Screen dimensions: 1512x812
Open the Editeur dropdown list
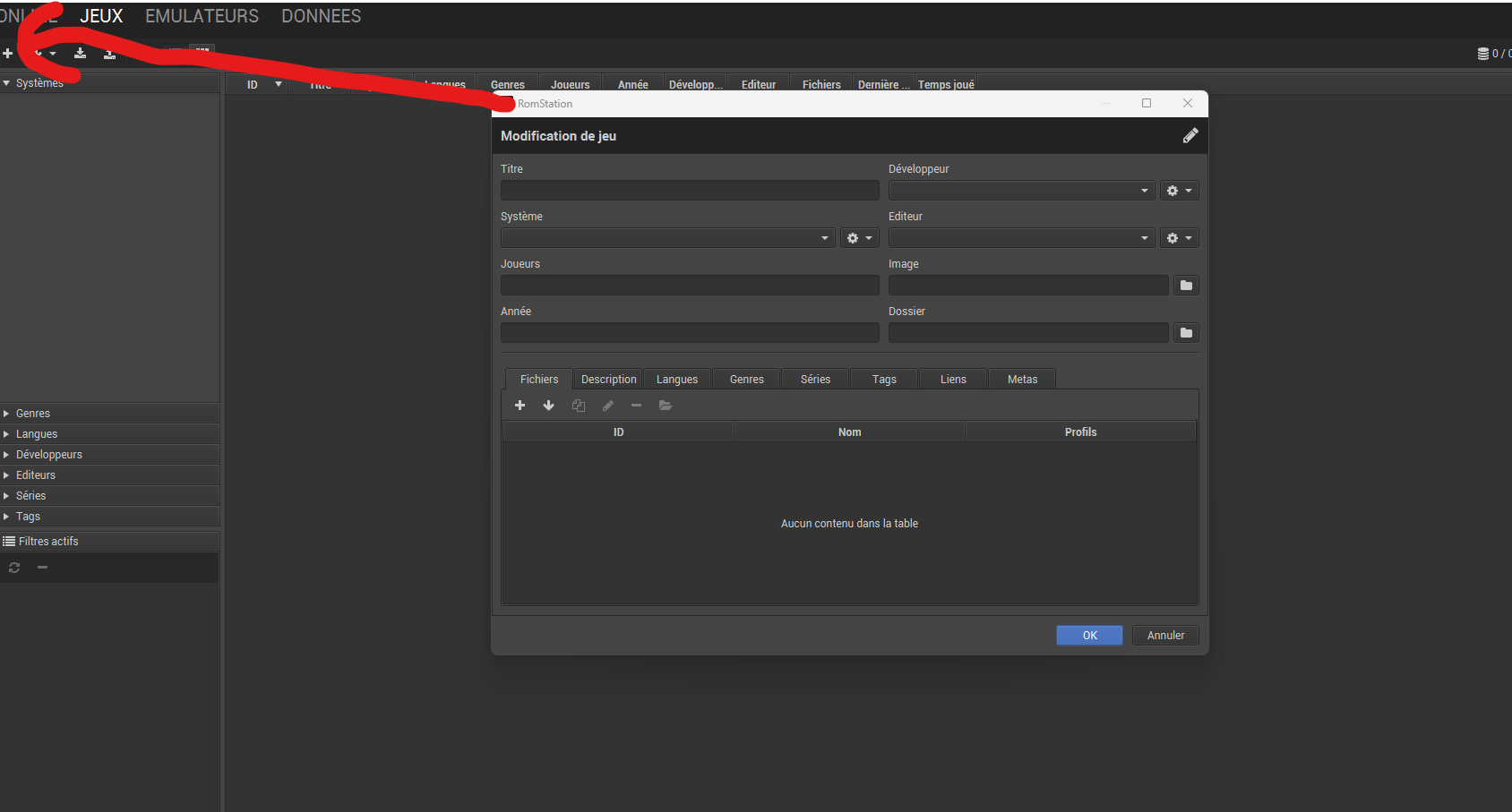click(1021, 238)
